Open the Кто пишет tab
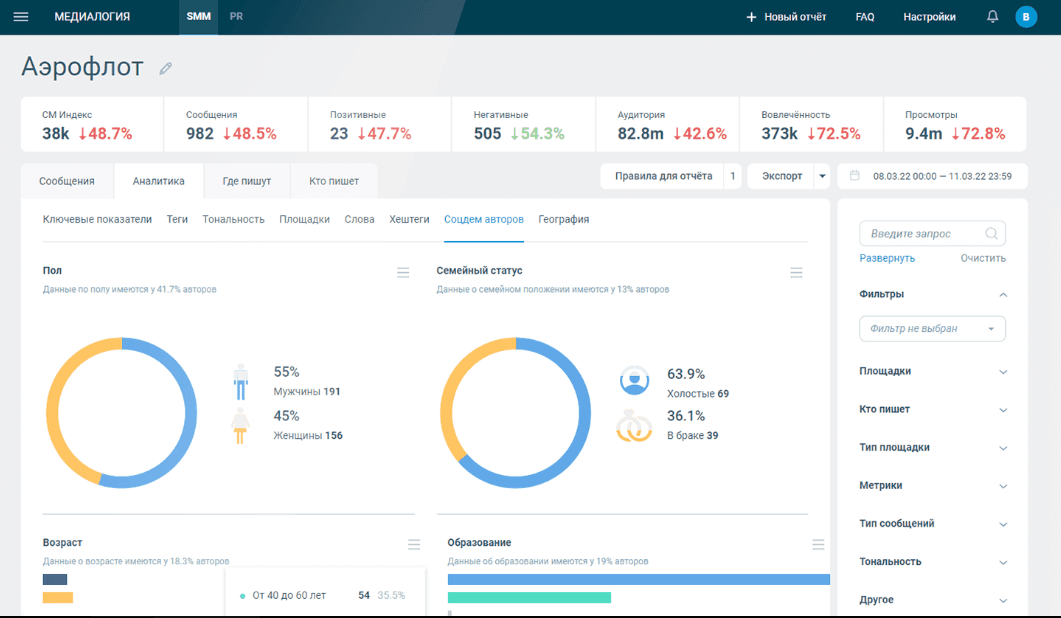Image resolution: width=1061 pixels, height=618 pixels. (334, 181)
